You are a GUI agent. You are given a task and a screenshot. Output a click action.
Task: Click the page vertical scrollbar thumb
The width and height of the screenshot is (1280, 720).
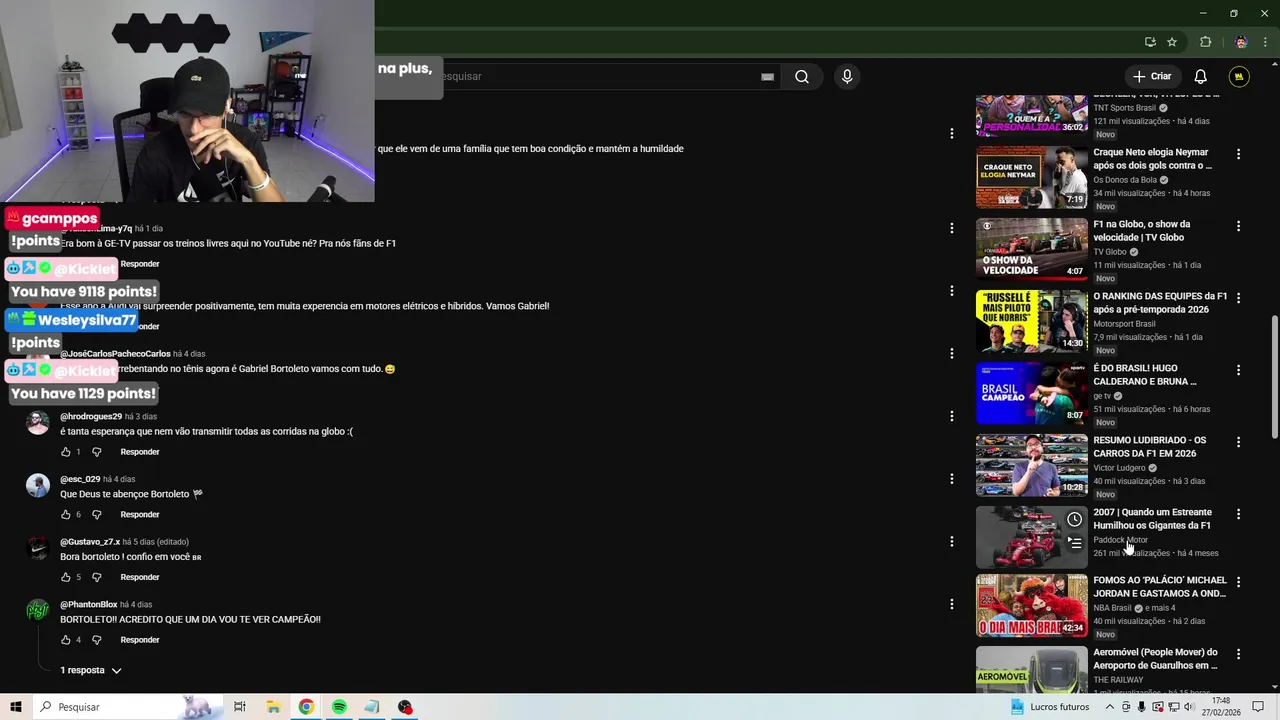1274,377
